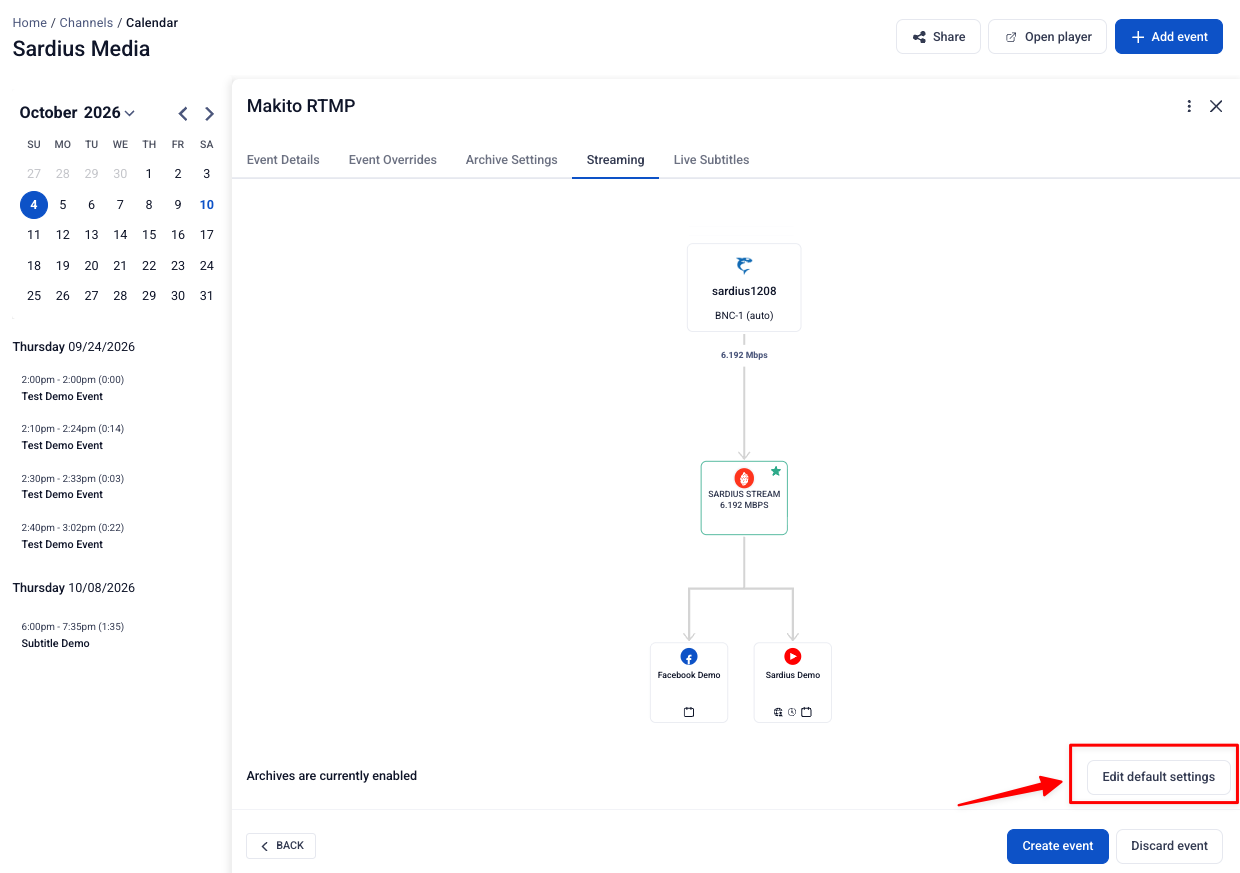Close the Makito RTMP panel
The width and height of the screenshot is (1240, 873).
(x=1216, y=106)
